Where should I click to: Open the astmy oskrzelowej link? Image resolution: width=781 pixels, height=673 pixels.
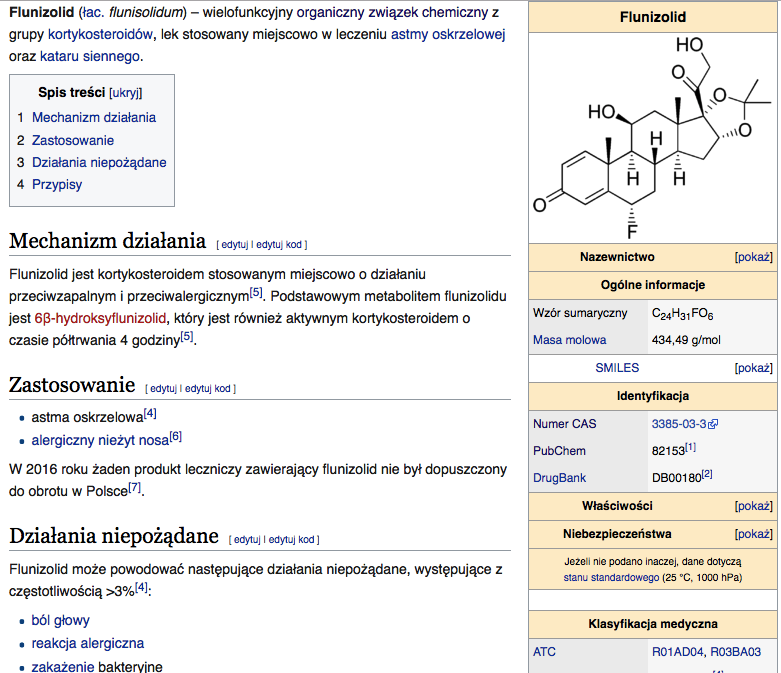click(448, 34)
